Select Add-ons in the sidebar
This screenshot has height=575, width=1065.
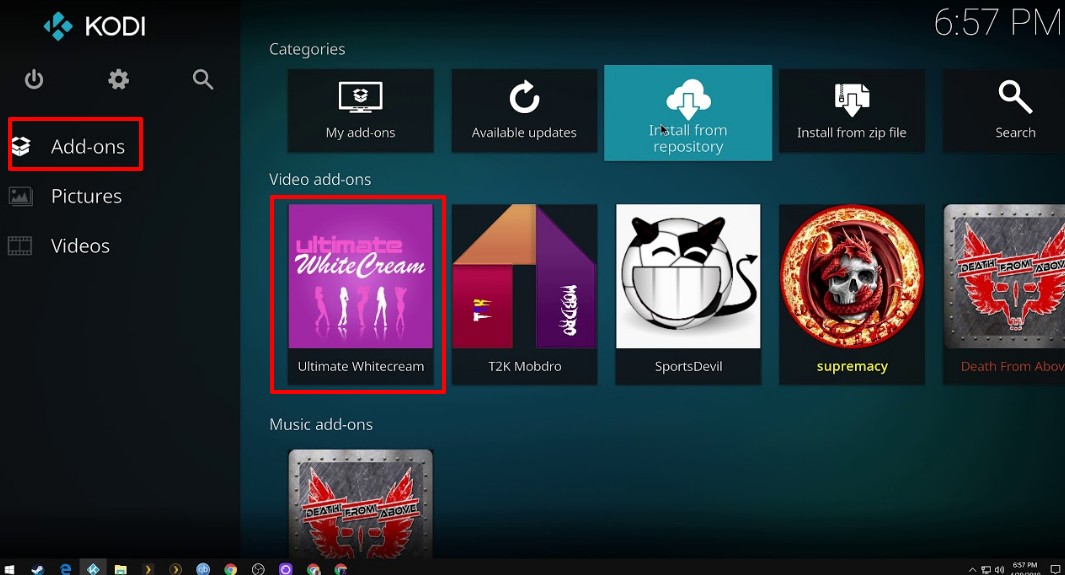88,146
